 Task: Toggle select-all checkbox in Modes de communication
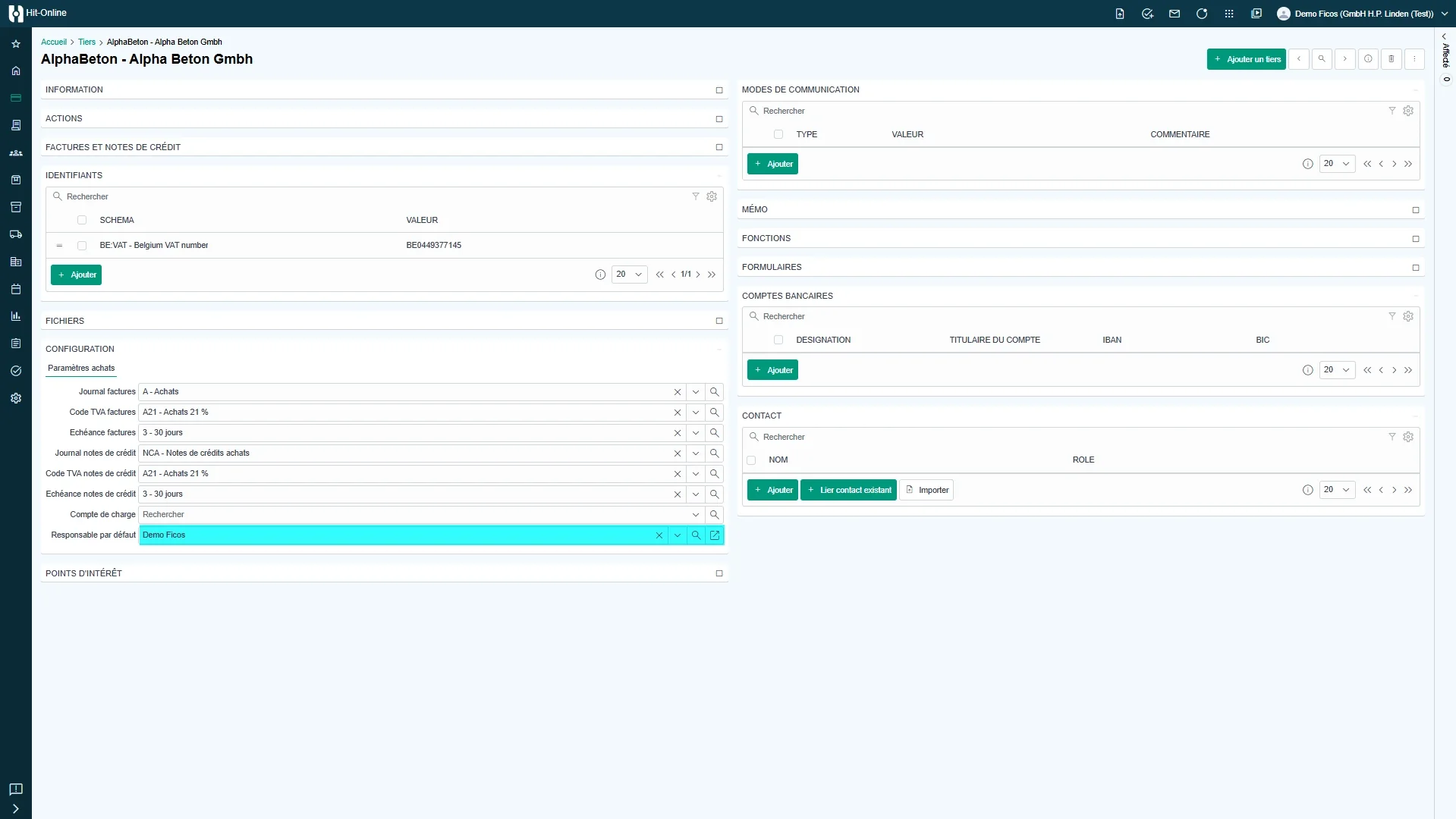[778, 134]
